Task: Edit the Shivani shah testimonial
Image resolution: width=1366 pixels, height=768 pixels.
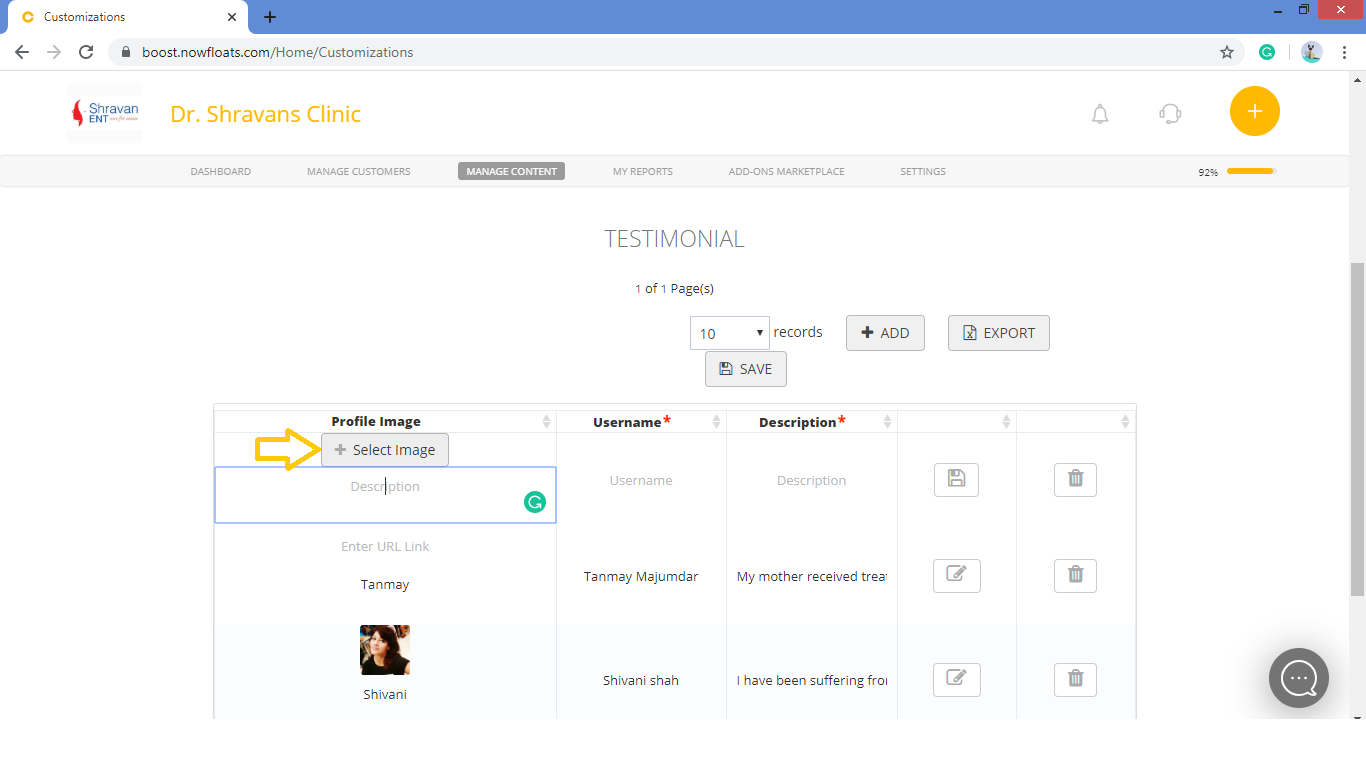Action: [x=956, y=680]
